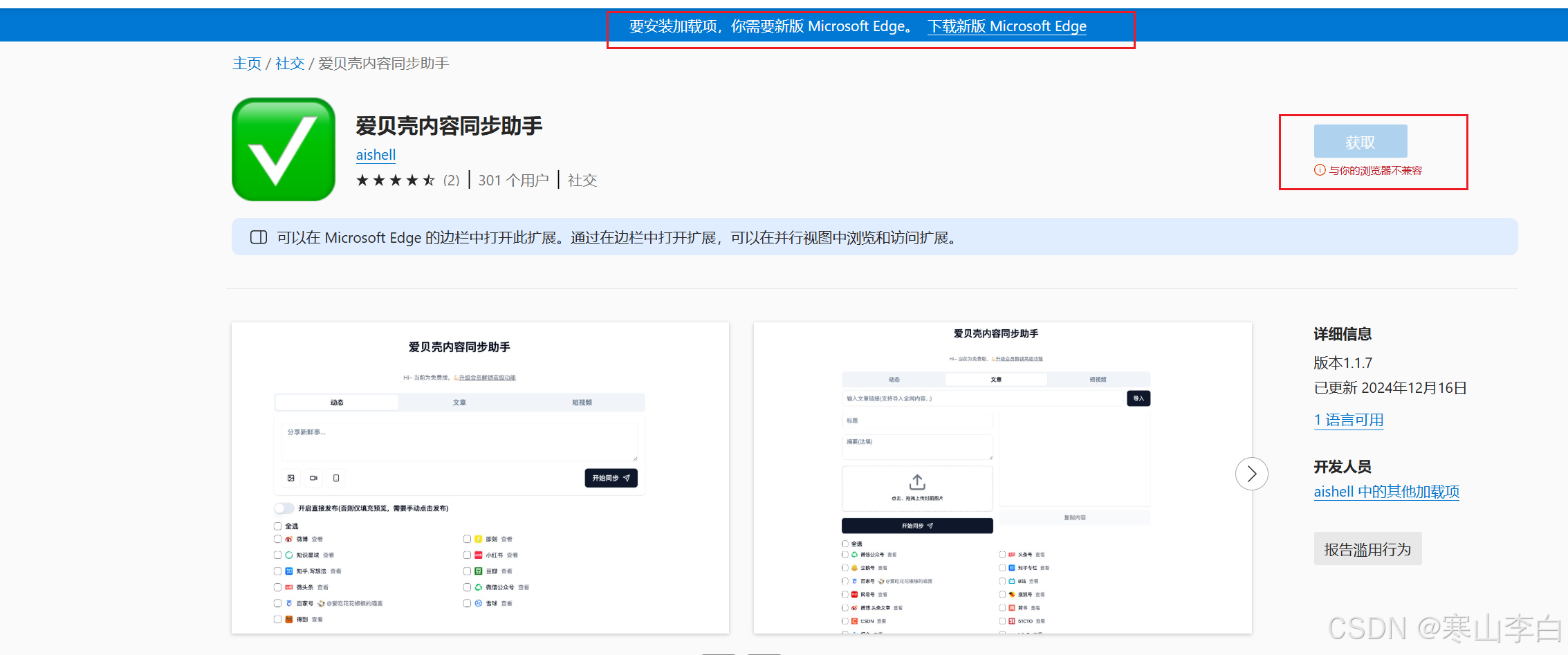Click the B站 platform icon
This screenshot has height=655, width=1568.
pos(1012,581)
